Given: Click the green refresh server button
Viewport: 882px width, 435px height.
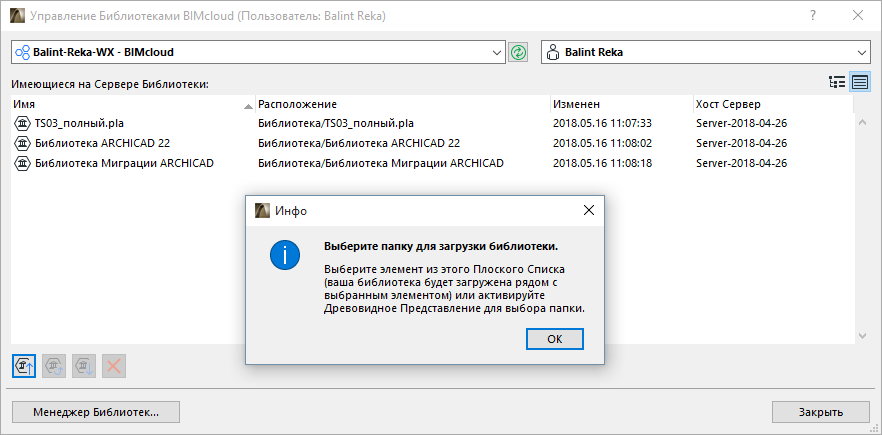Looking at the screenshot, I should [518, 52].
